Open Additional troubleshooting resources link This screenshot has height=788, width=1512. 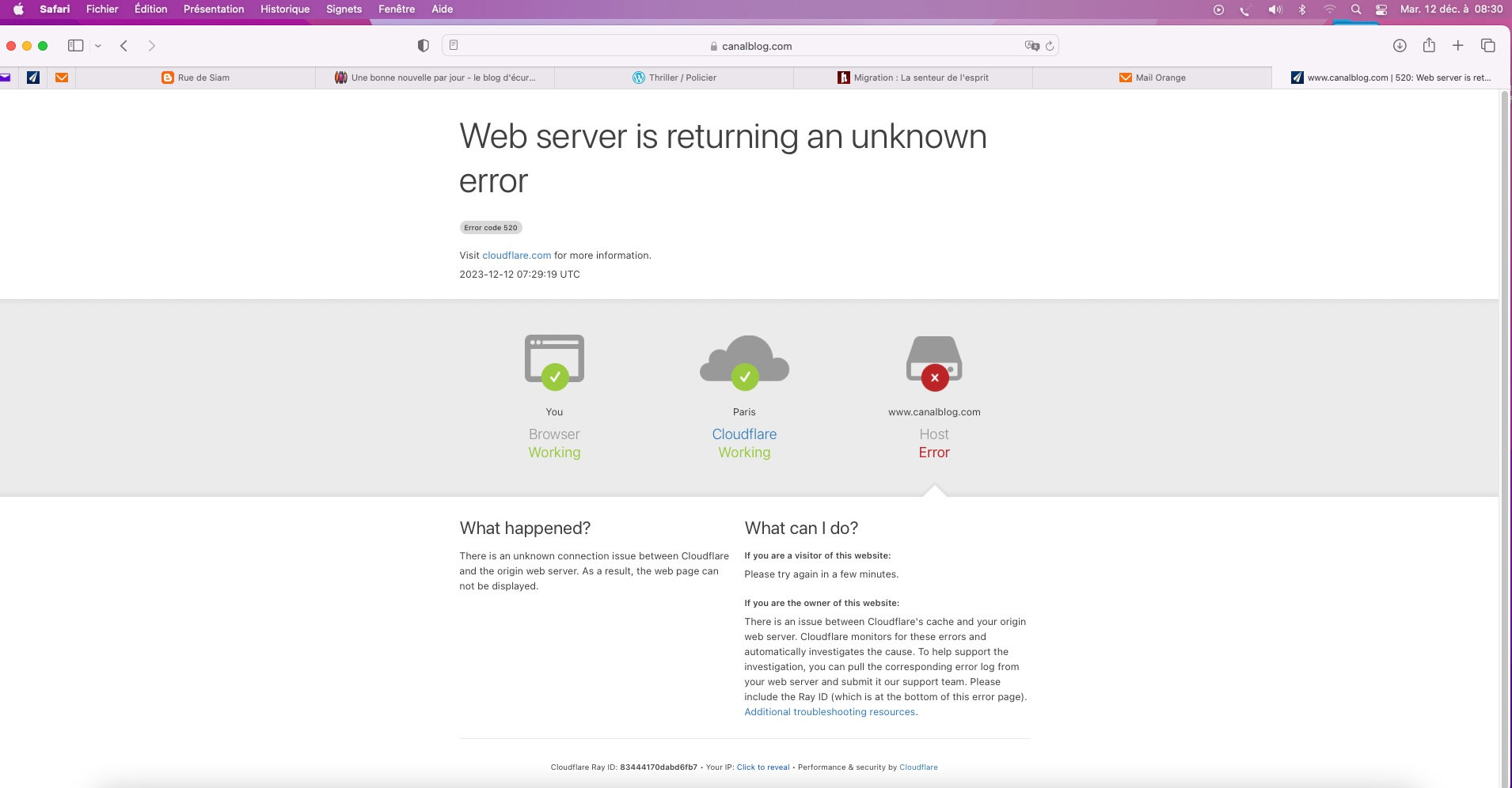830,712
